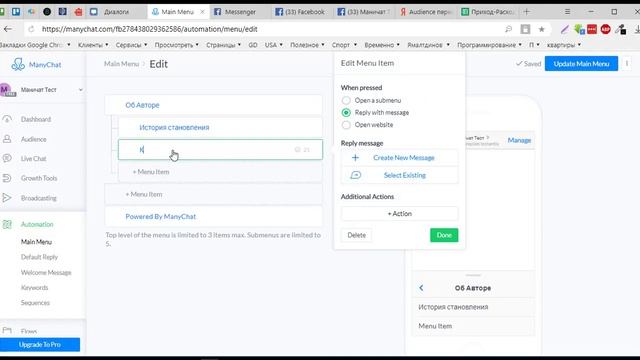This screenshot has height=360, width=640.
Task: Open Dashboard from the sidebar
Action: tap(36, 119)
